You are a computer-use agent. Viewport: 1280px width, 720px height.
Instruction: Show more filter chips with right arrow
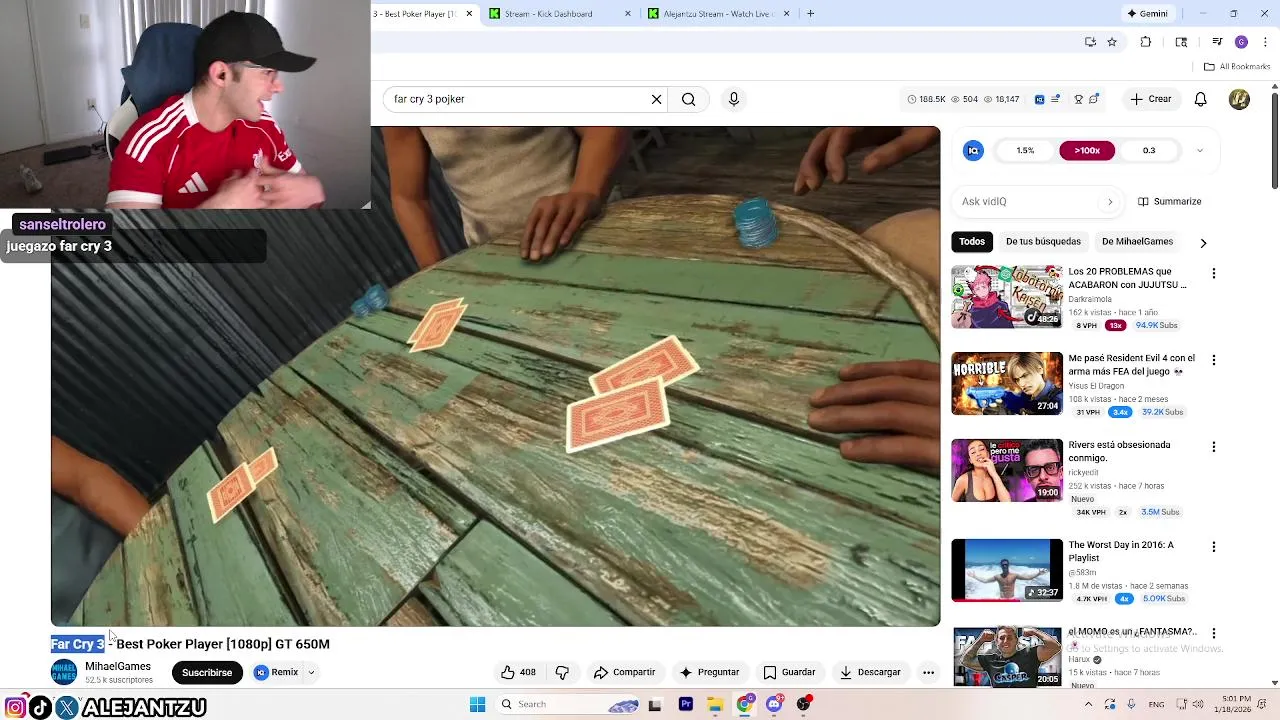tap(1203, 242)
